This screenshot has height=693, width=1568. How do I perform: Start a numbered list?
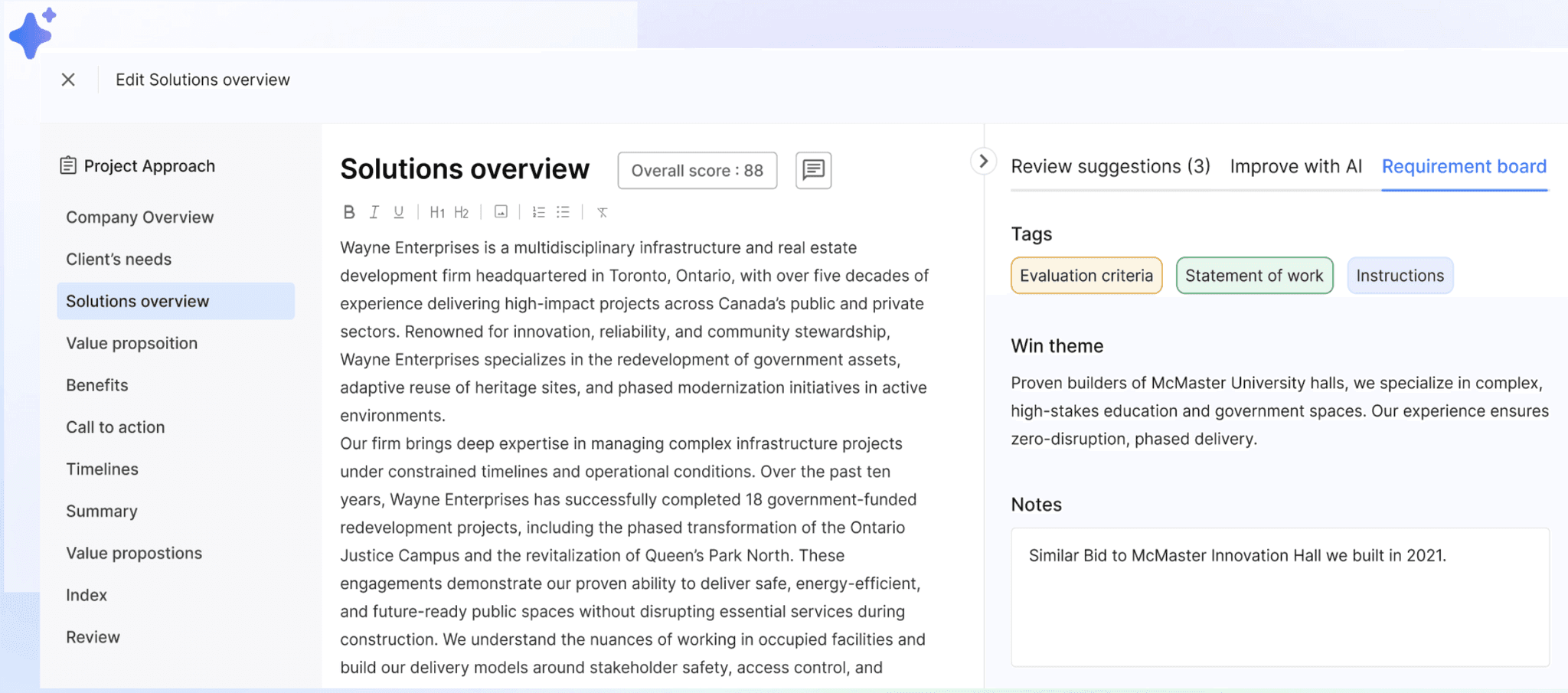point(539,212)
